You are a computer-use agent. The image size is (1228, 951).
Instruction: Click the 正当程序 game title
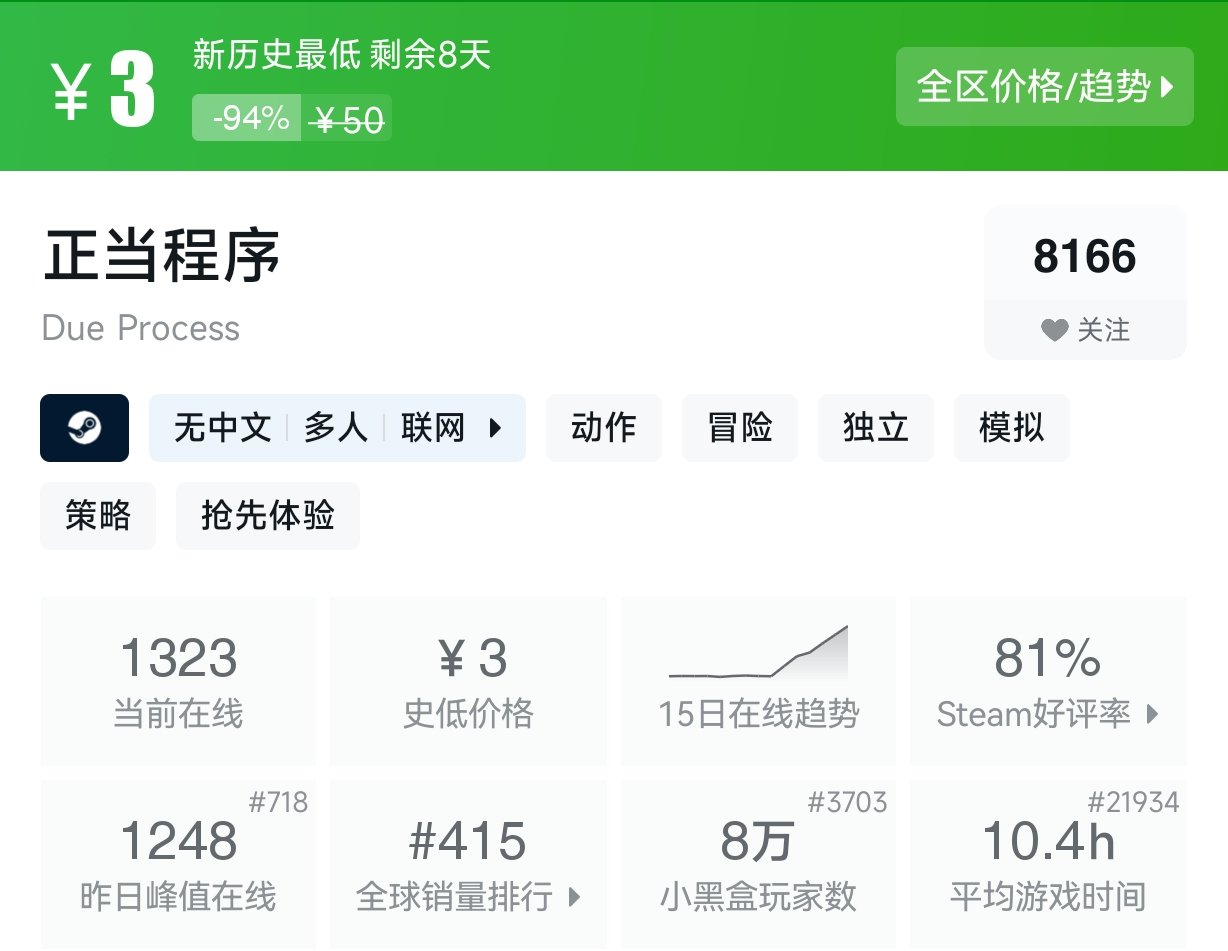tap(161, 256)
